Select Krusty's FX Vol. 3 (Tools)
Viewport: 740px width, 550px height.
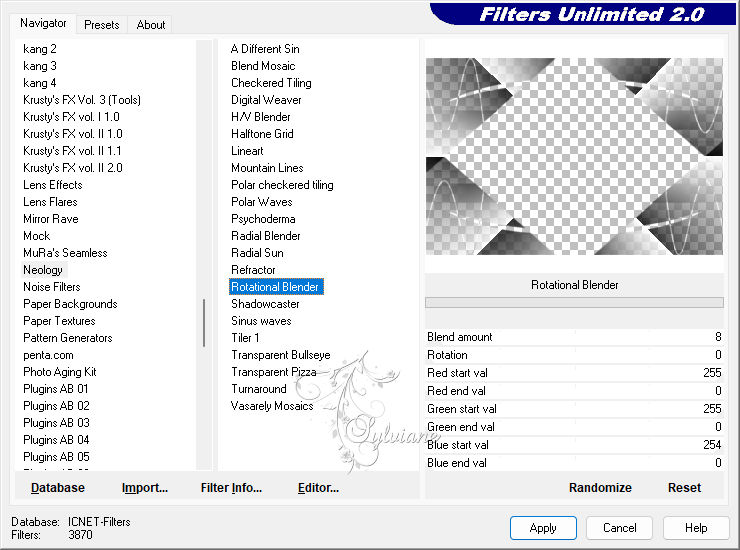(x=82, y=100)
